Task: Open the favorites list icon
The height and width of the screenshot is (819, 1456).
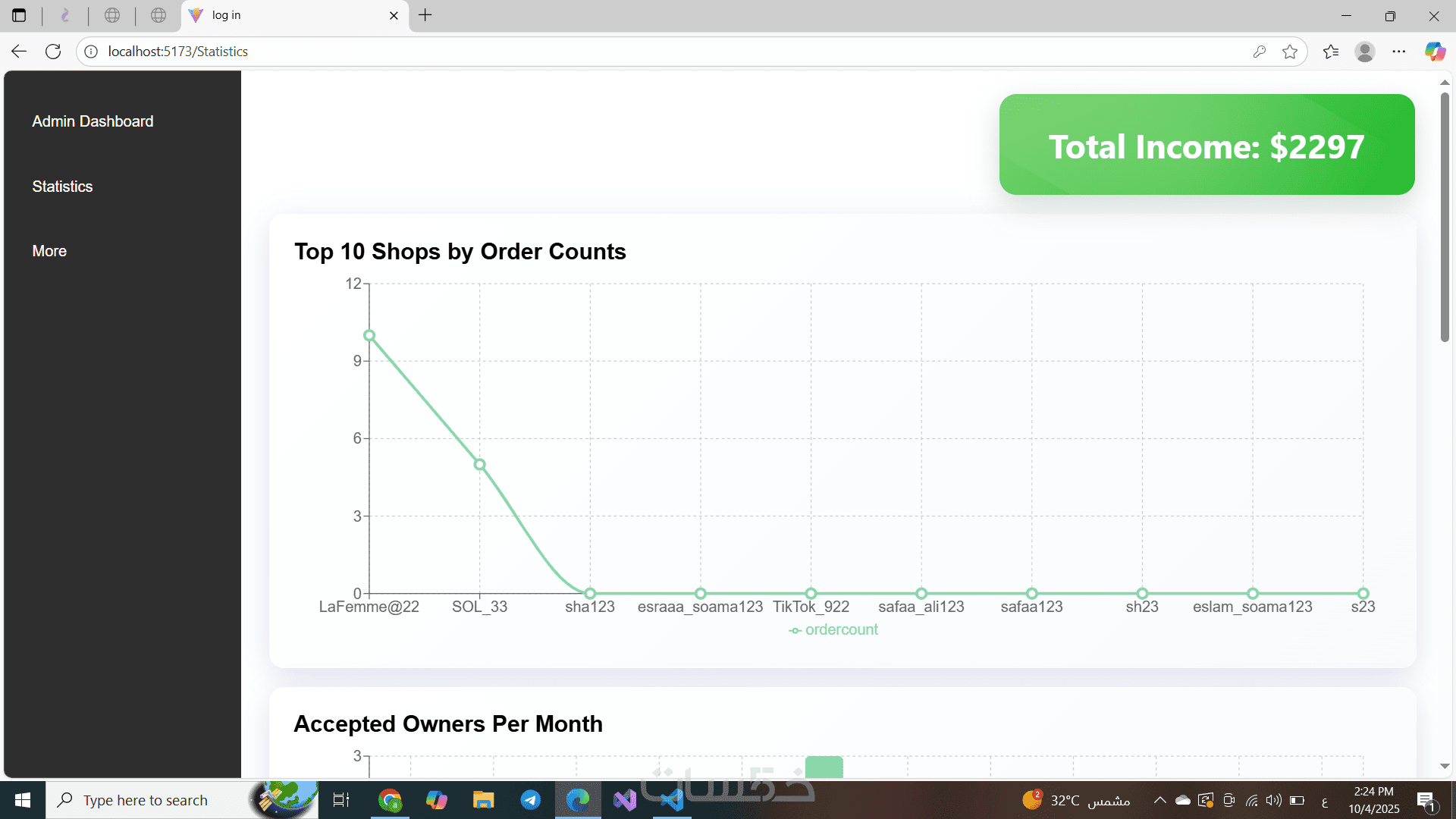Action: (x=1330, y=52)
